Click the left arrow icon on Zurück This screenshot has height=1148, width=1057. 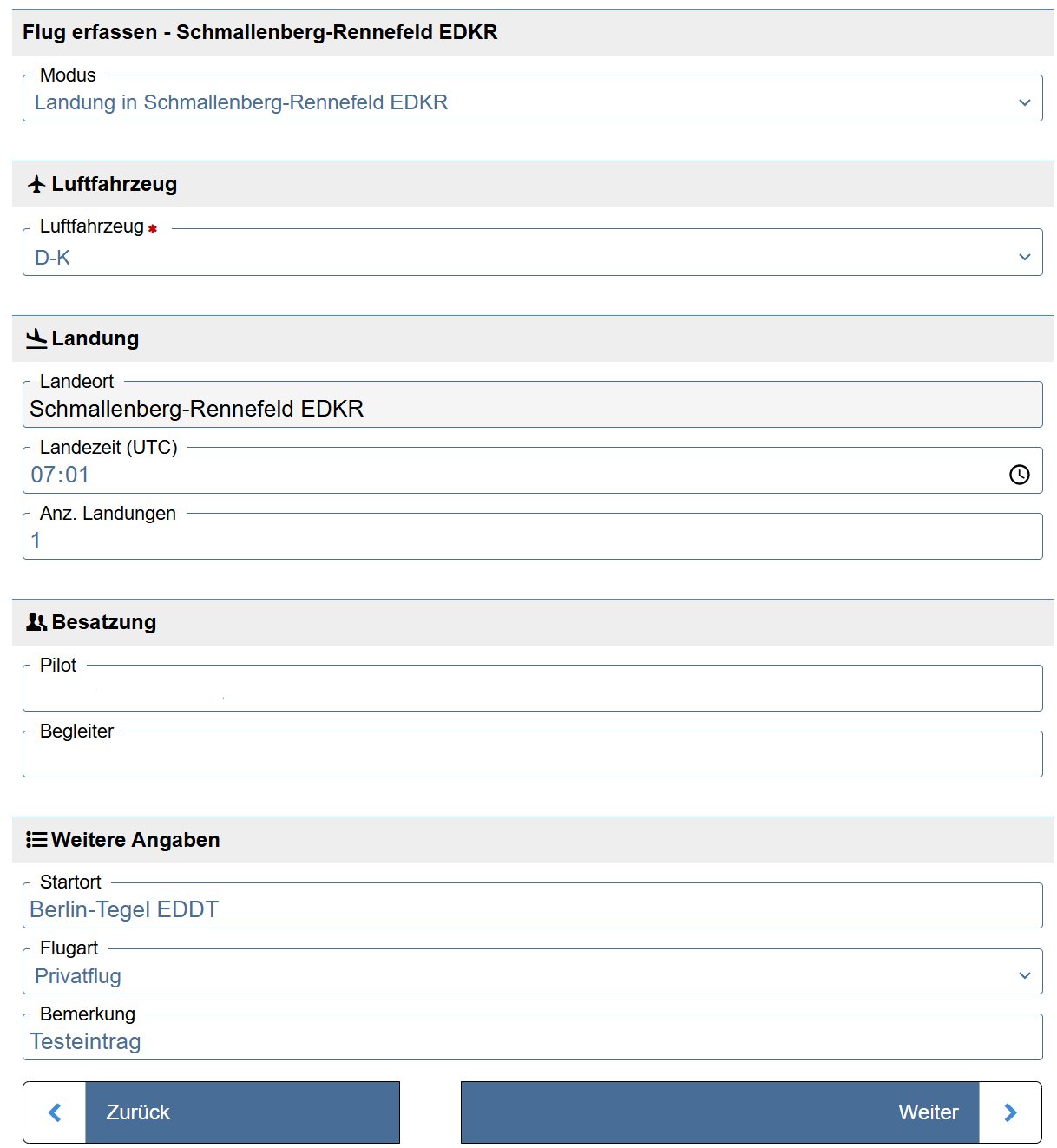click(55, 1112)
